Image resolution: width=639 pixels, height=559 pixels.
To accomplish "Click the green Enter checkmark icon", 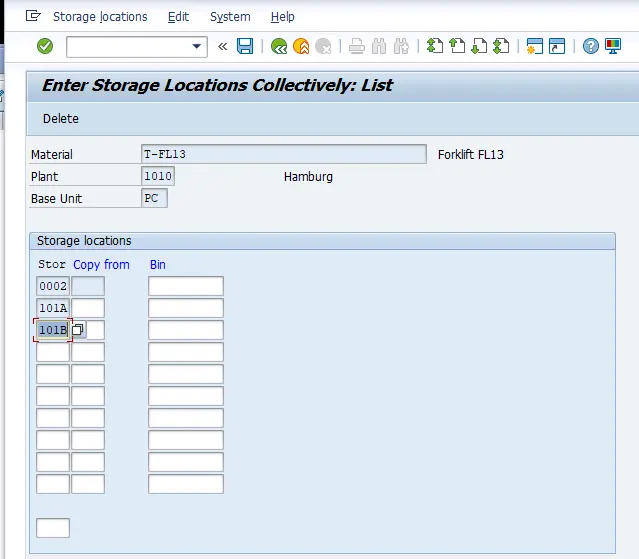I will tap(45, 46).
